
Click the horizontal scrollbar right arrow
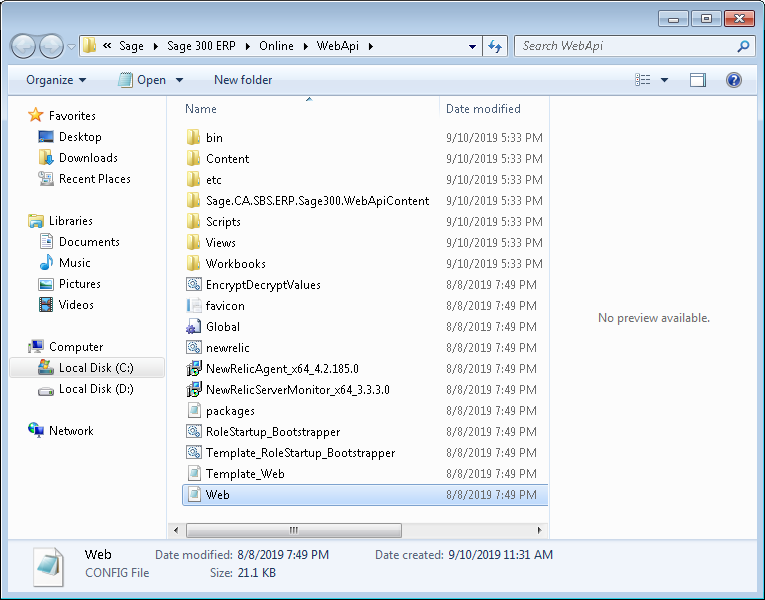coord(539,530)
